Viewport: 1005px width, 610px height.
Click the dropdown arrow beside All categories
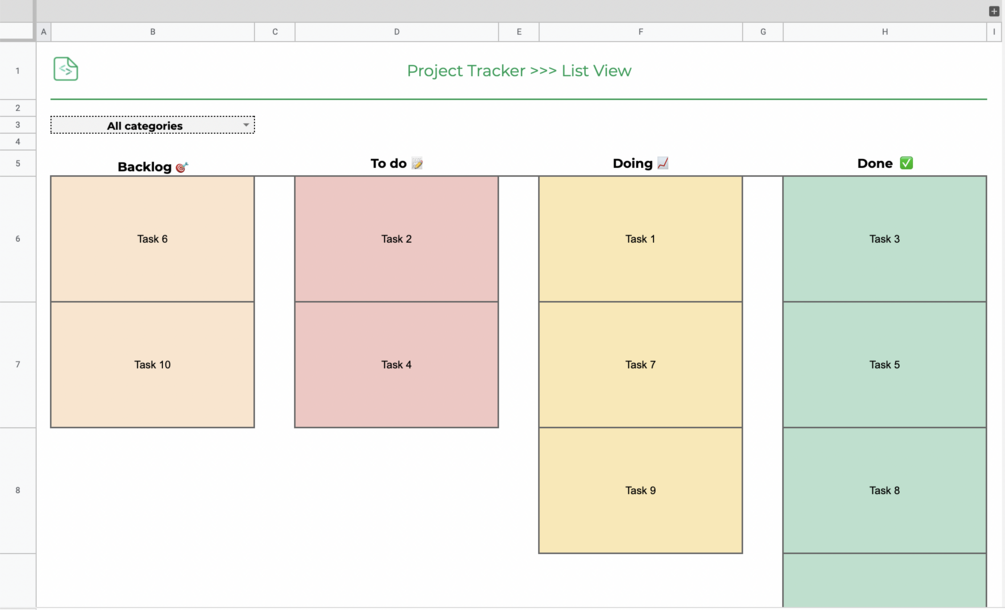[x=246, y=125]
